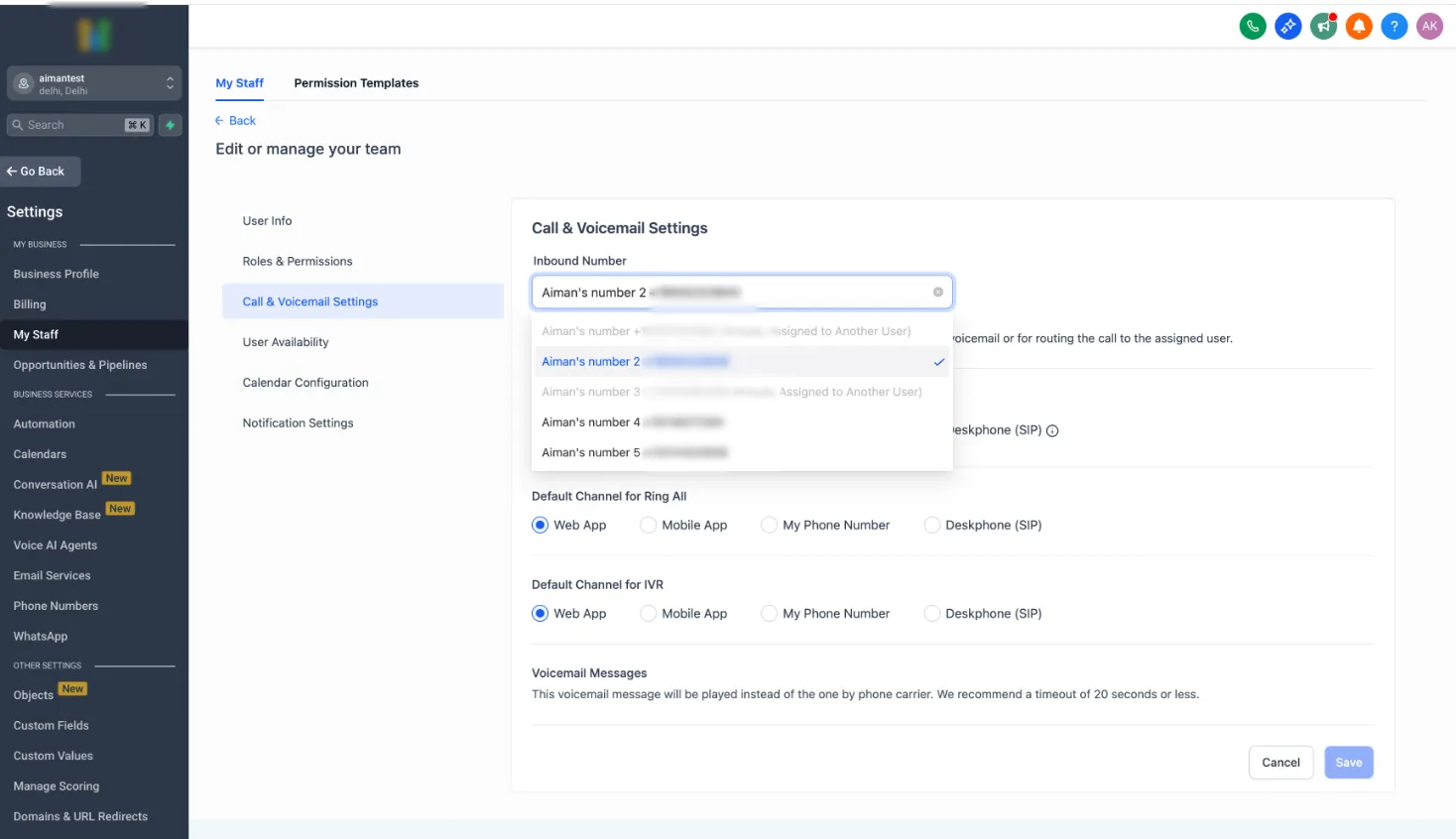Open Roles & Permissions section

[x=363, y=262]
